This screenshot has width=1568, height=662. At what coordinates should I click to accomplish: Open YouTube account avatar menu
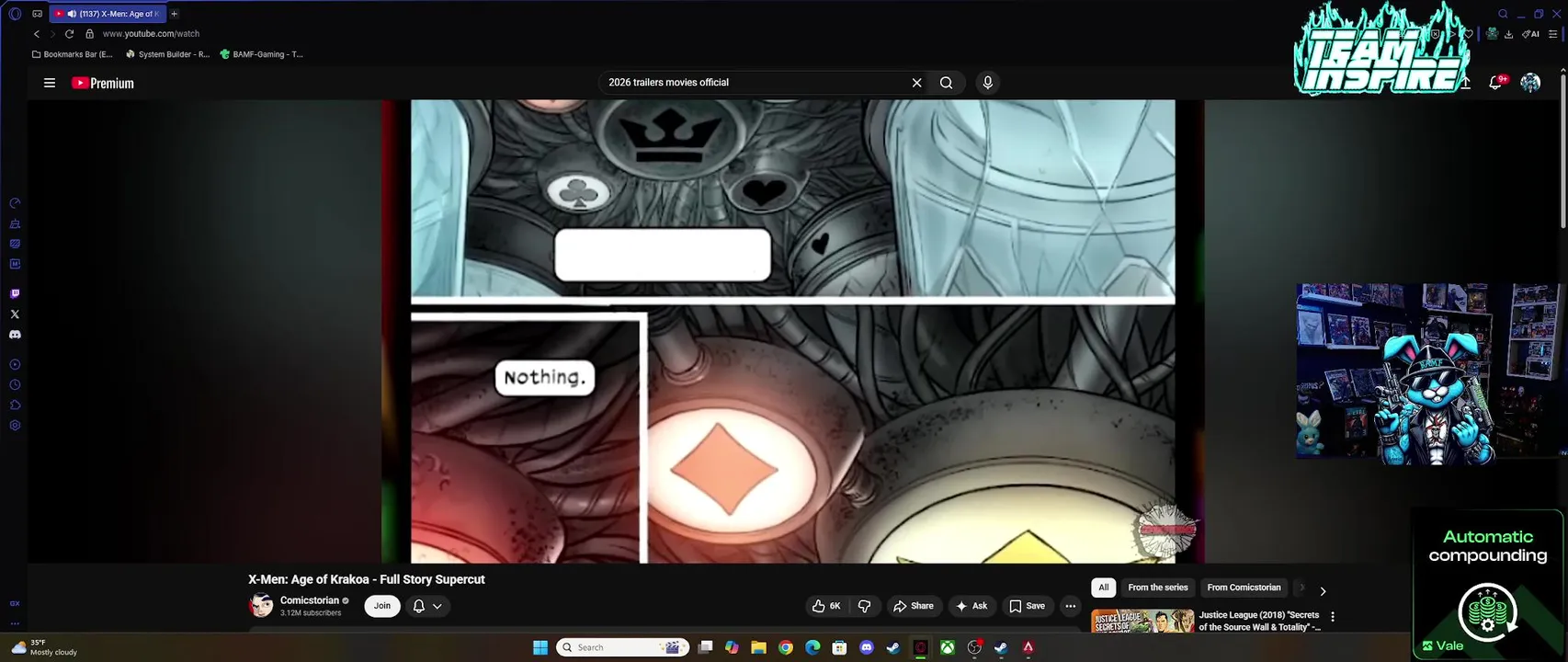1530,83
